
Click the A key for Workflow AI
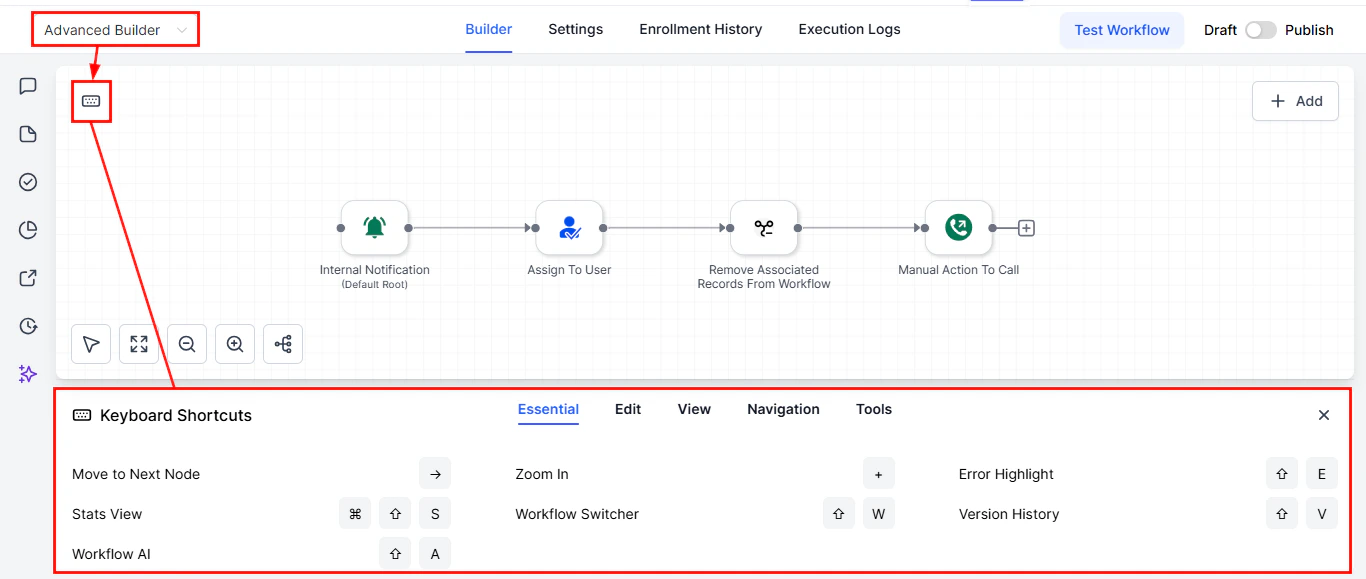click(x=435, y=554)
